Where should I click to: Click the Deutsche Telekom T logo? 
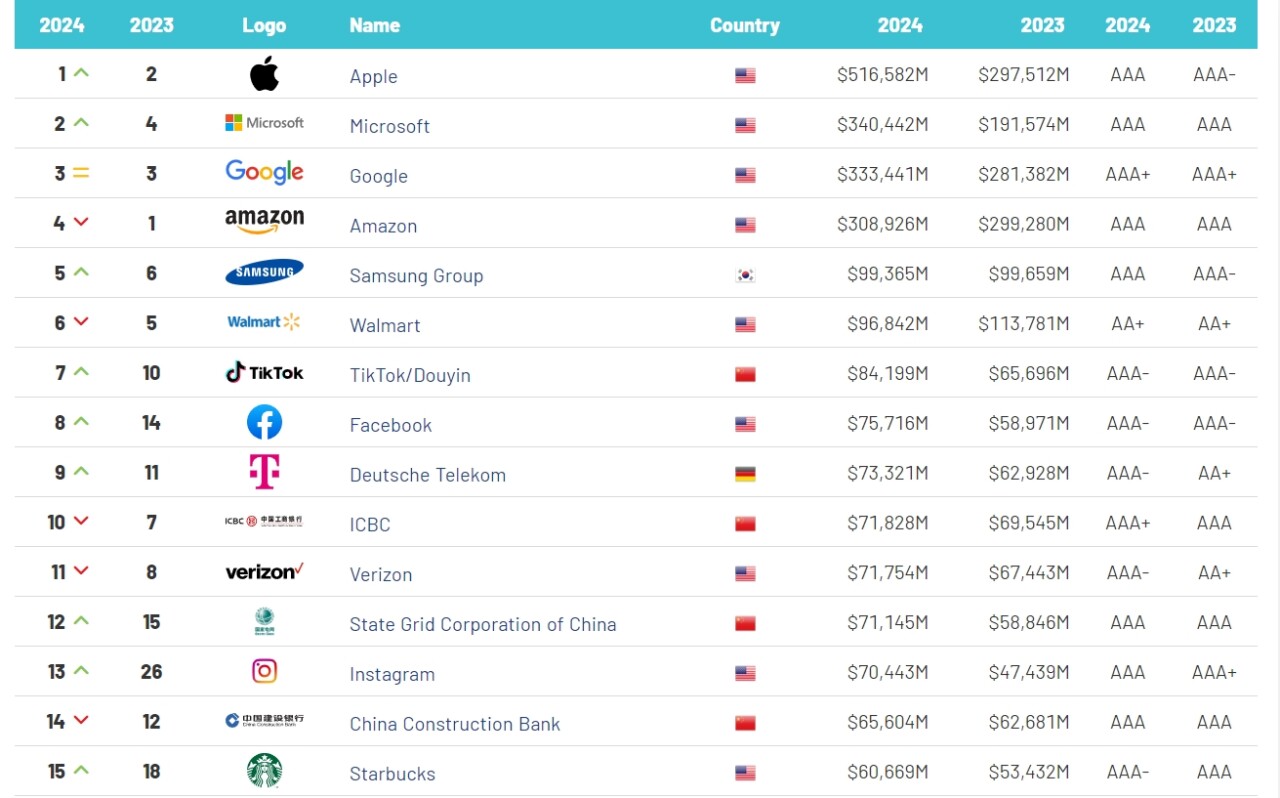coord(264,472)
